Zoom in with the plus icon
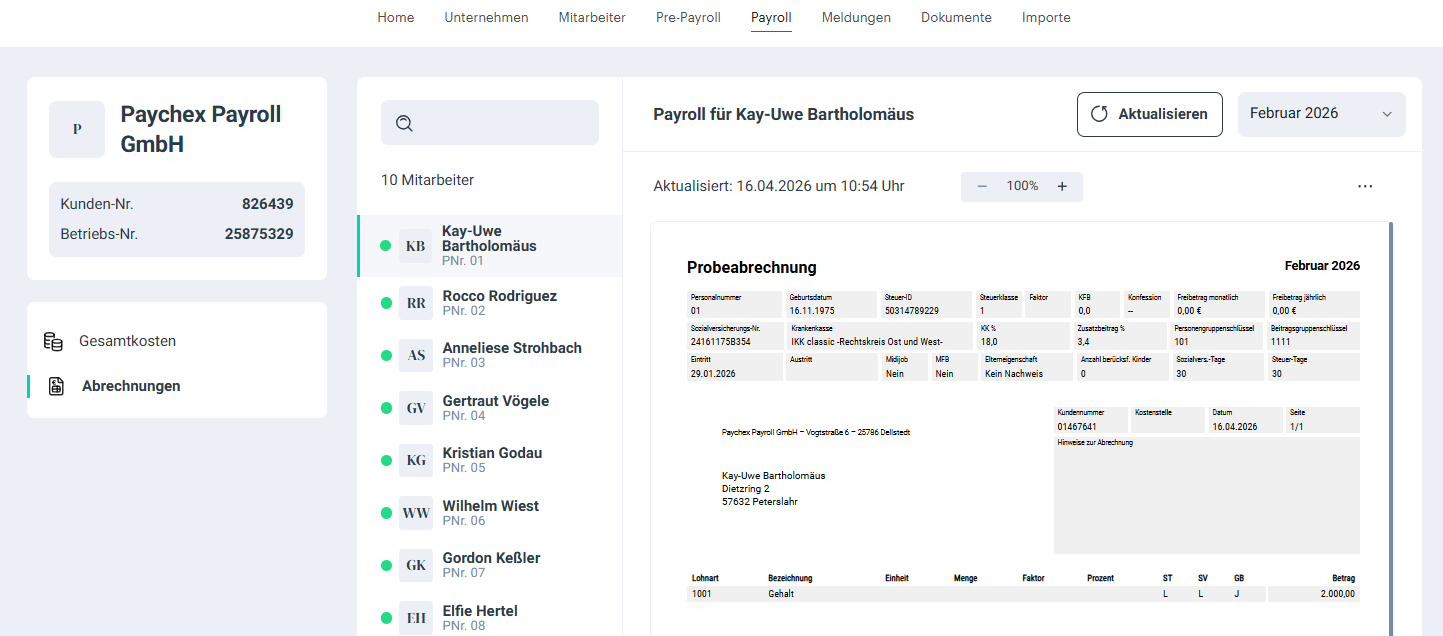Viewport: 1443px width, 636px height. [1062, 186]
